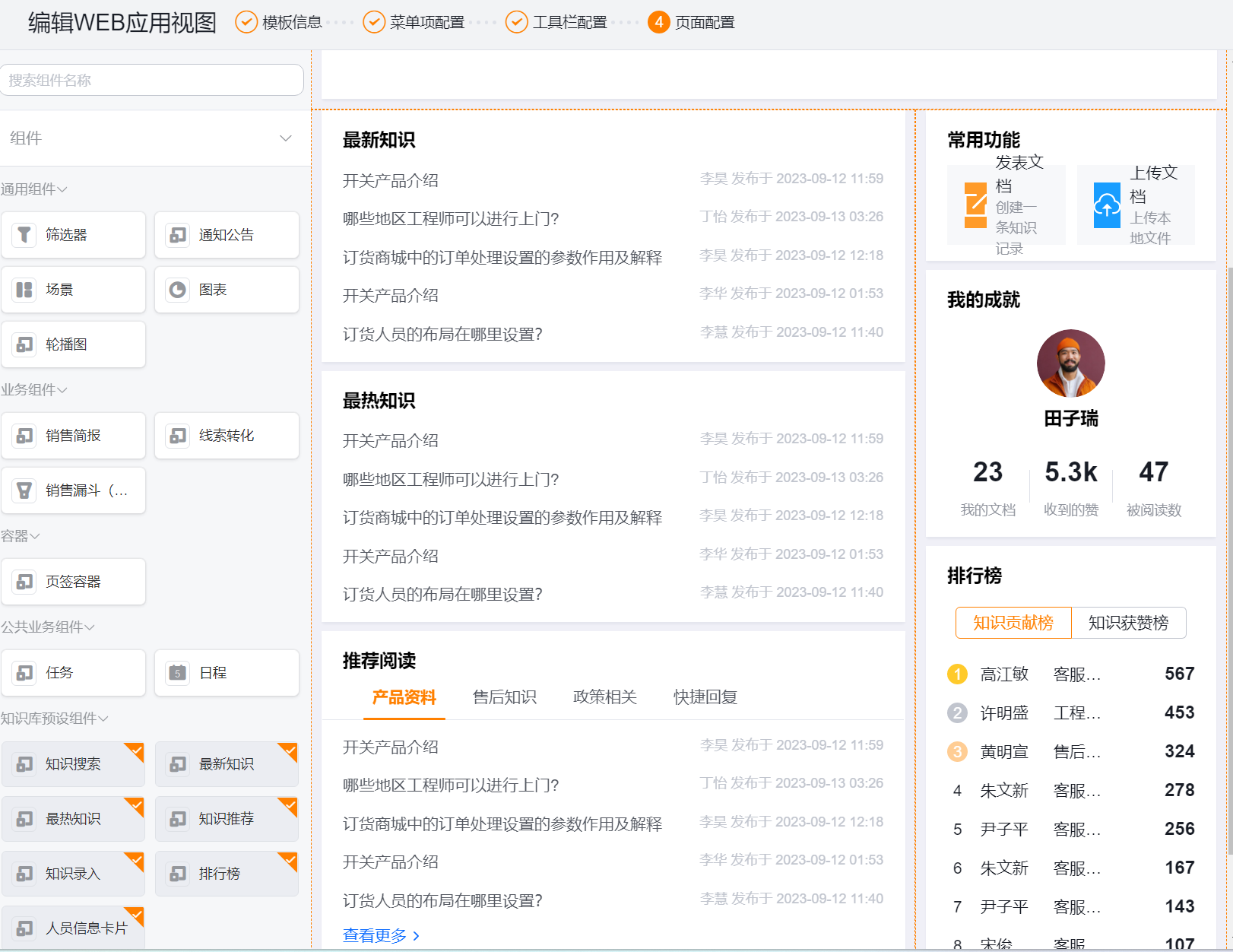Screen dimensions: 1233x952
Task: Select the 通知公告 announcement component icon
Action: click(177, 234)
